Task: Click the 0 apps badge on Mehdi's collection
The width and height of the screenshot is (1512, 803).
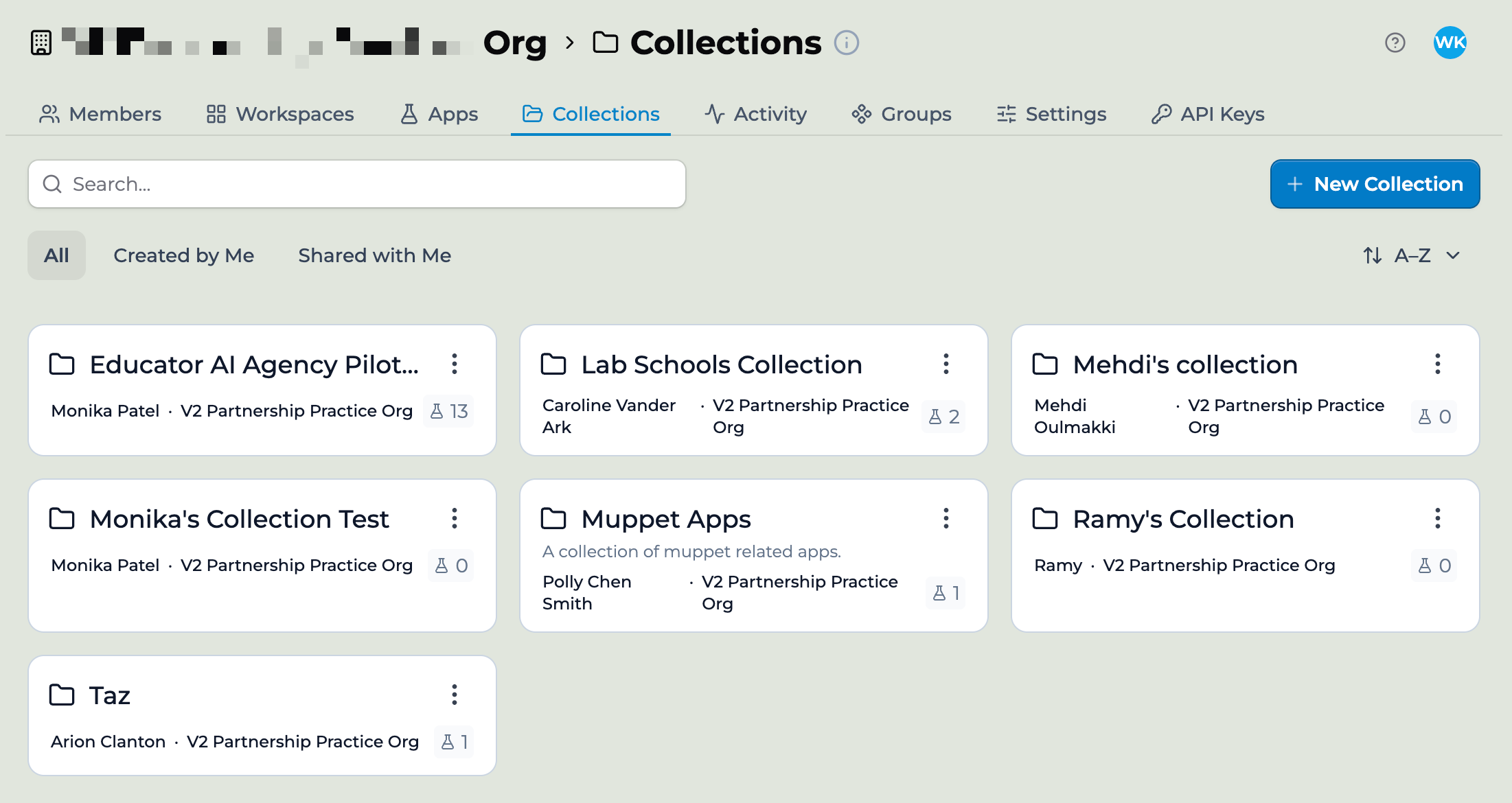Action: pyautogui.click(x=1434, y=417)
